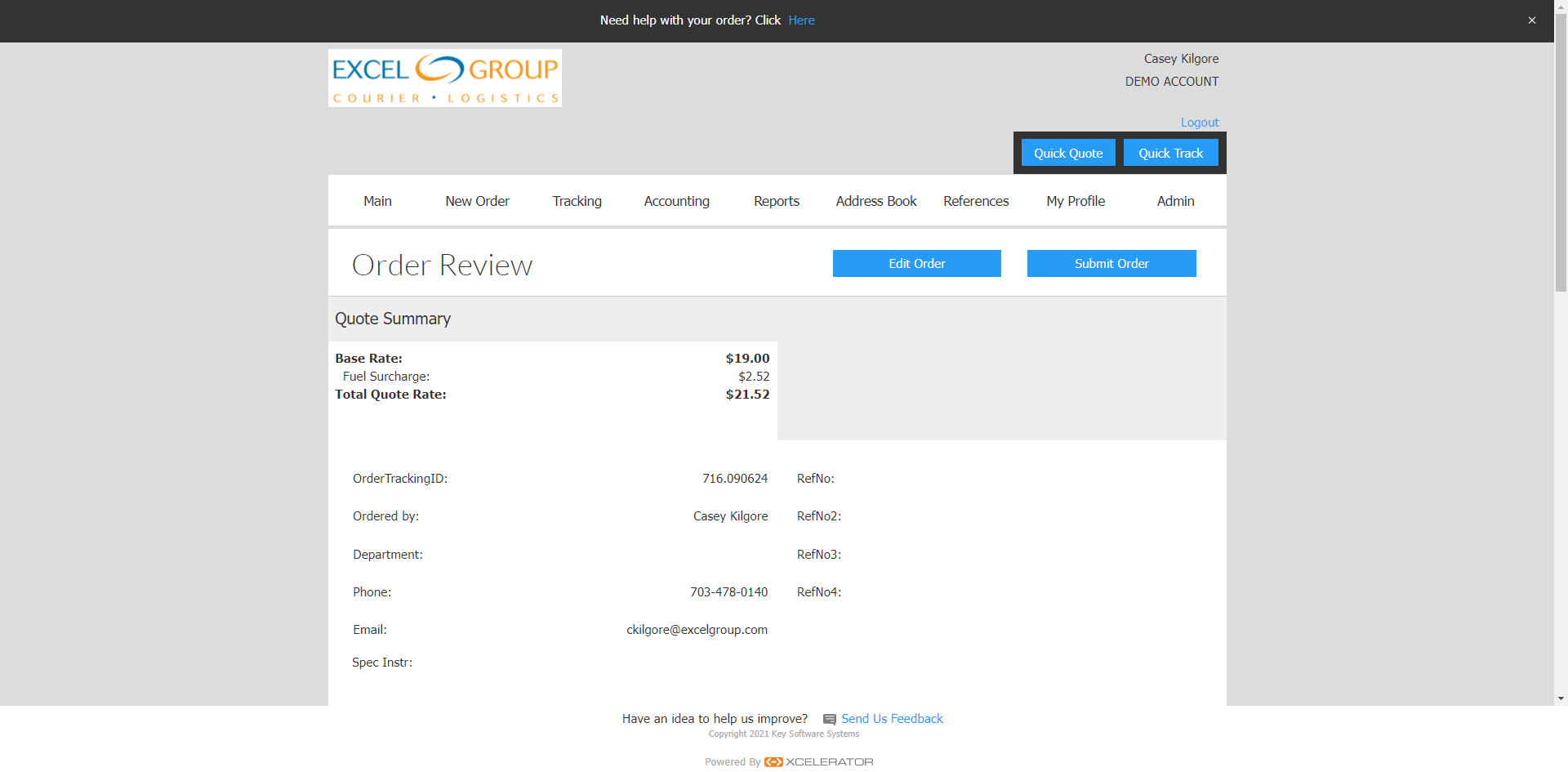Click the Submit Order button
This screenshot has width=1568, height=772.
tap(1111, 263)
